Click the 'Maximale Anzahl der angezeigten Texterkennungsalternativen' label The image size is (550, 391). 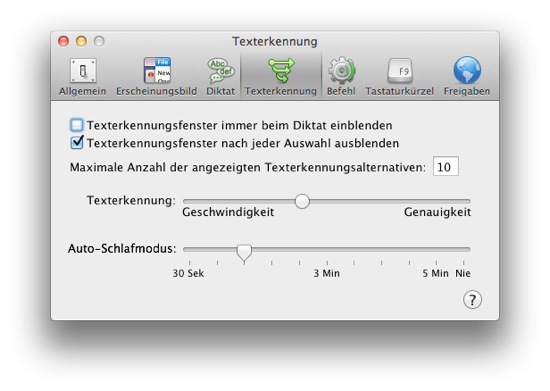point(248,167)
